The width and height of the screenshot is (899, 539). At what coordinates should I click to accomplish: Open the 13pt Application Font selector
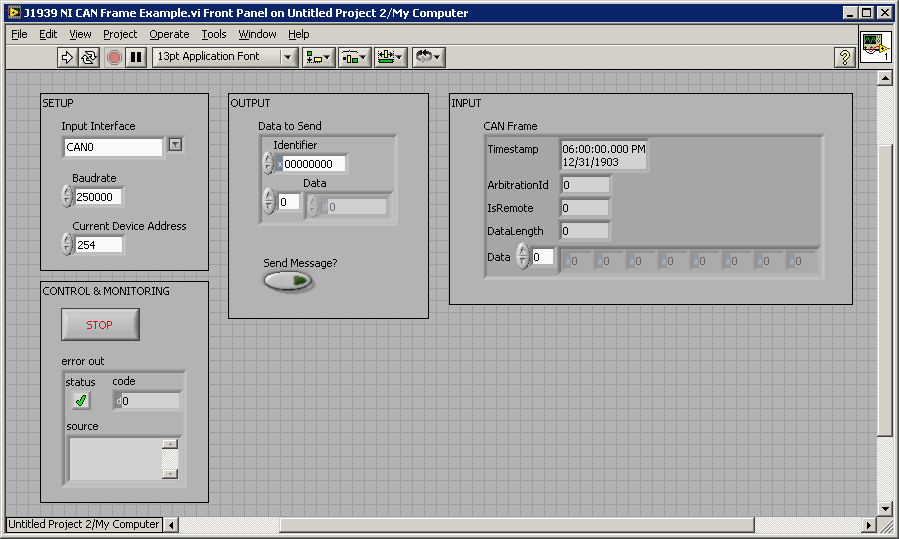pyautogui.click(x=225, y=57)
